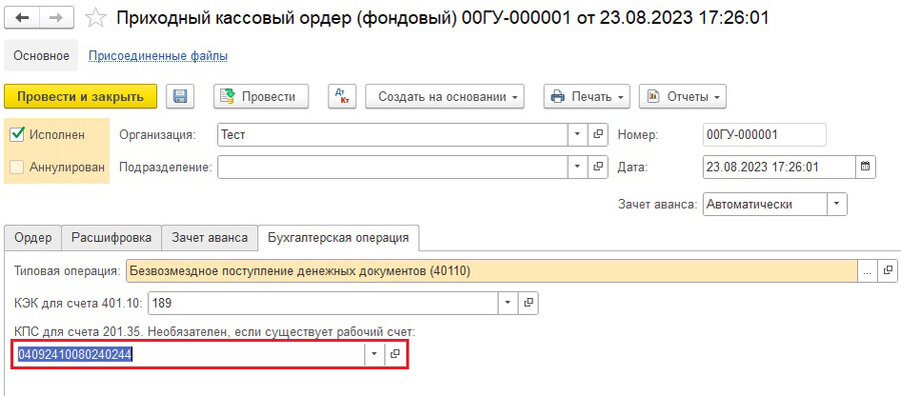Go back with the left arrow button

click(x=22, y=18)
